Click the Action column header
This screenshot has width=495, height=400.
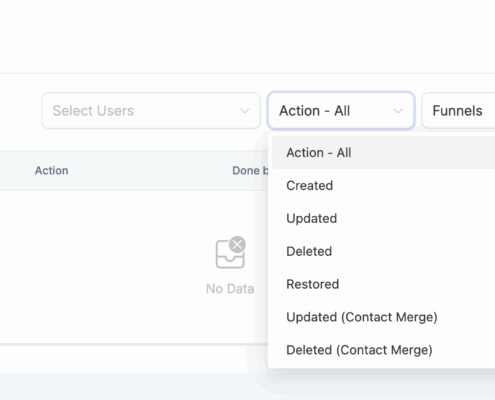pos(52,170)
